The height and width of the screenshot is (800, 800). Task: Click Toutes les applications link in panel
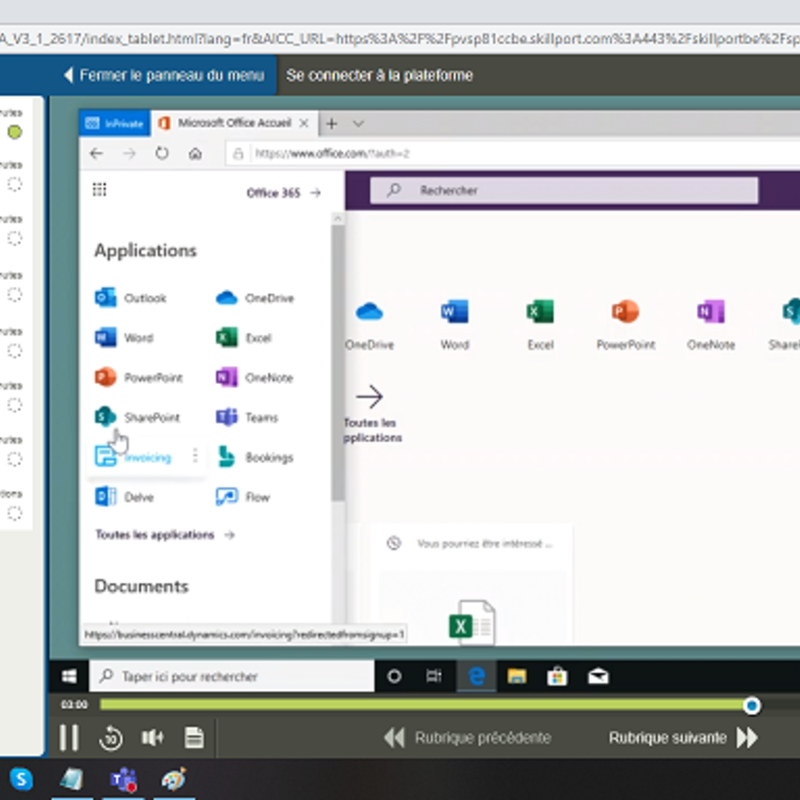point(165,535)
